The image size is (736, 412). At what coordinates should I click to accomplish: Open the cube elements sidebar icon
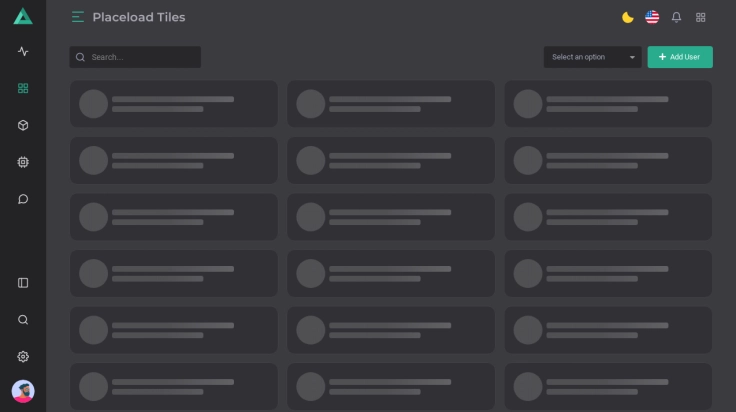point(23,125)
